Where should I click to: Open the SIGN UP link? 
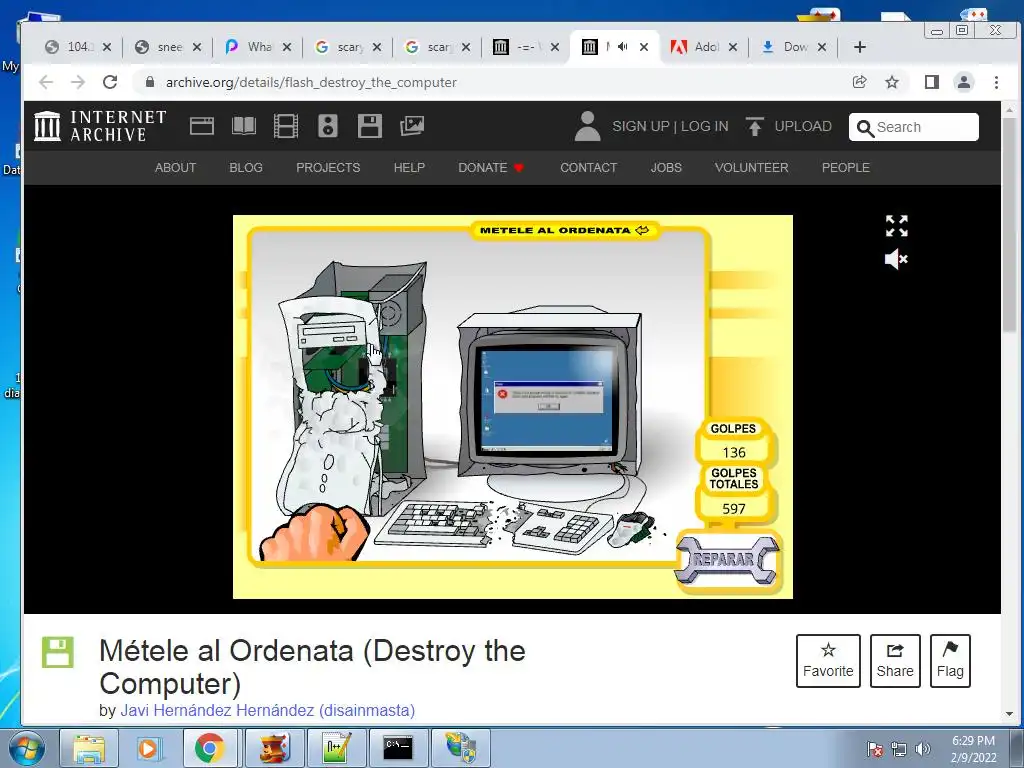click(x=641, y=127)
